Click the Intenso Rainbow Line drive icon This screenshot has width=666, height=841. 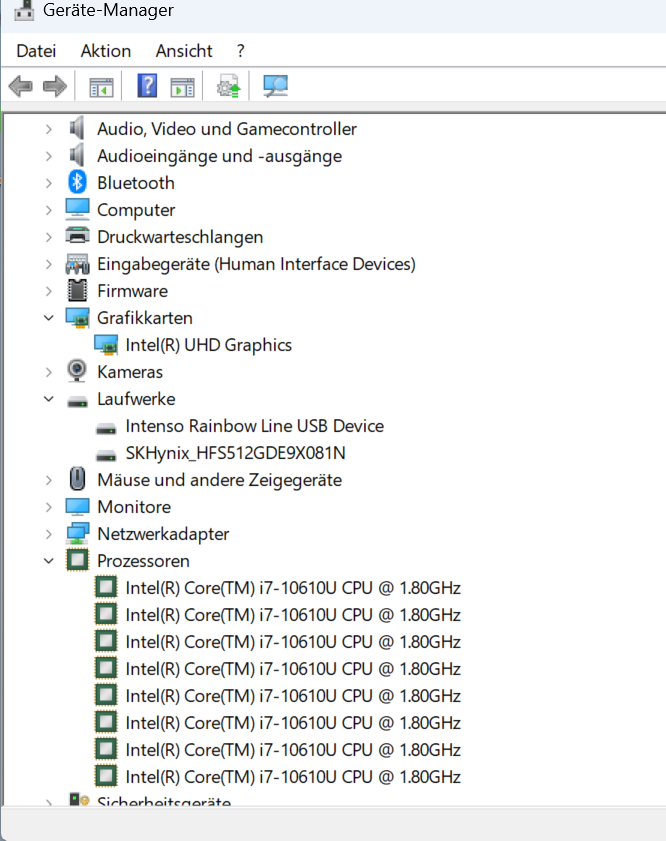coord(106,428)
